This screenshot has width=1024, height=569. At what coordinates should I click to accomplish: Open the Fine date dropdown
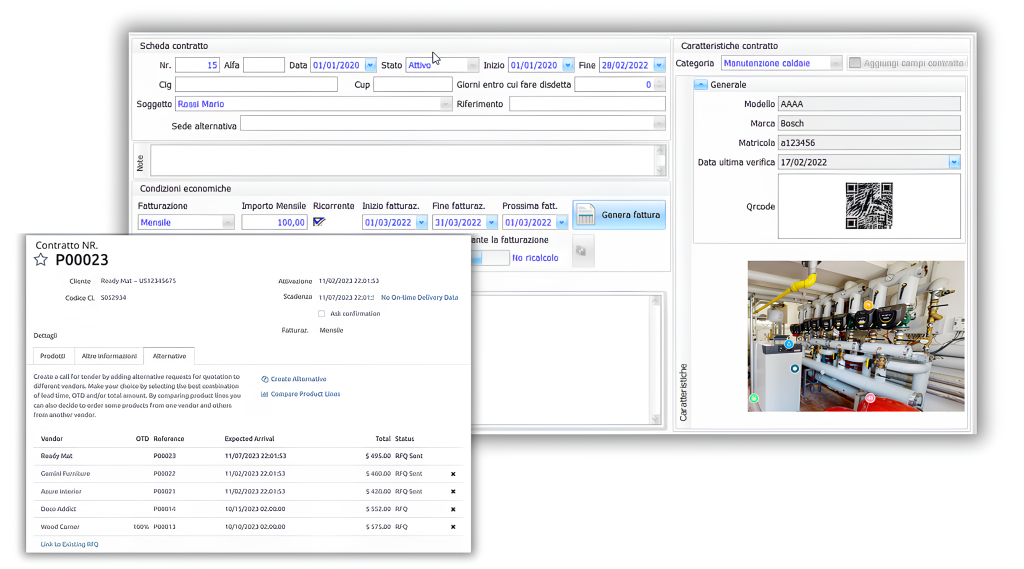tap(659, 65)
